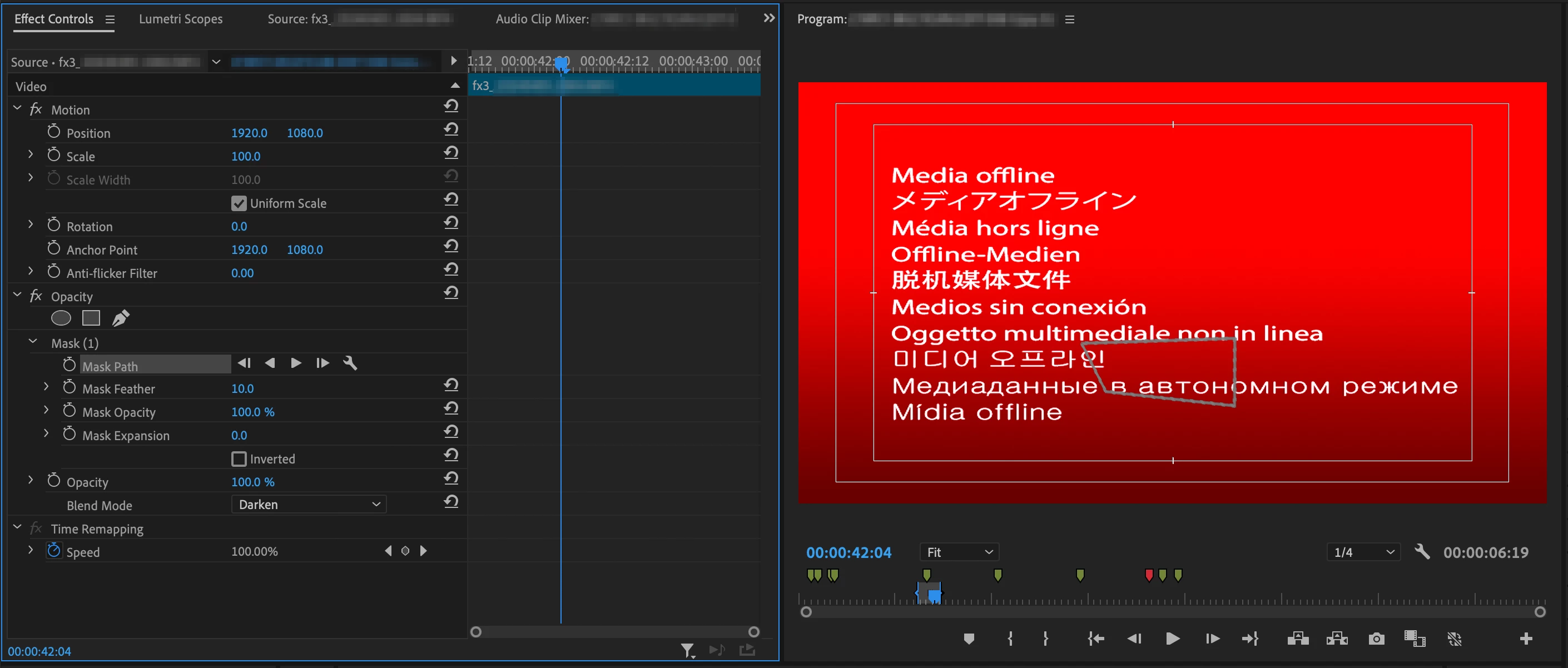Select the rectangle mask tool under Opacity
The height and width of the screenshot is (668, 1568).
[x=91, y=317]
